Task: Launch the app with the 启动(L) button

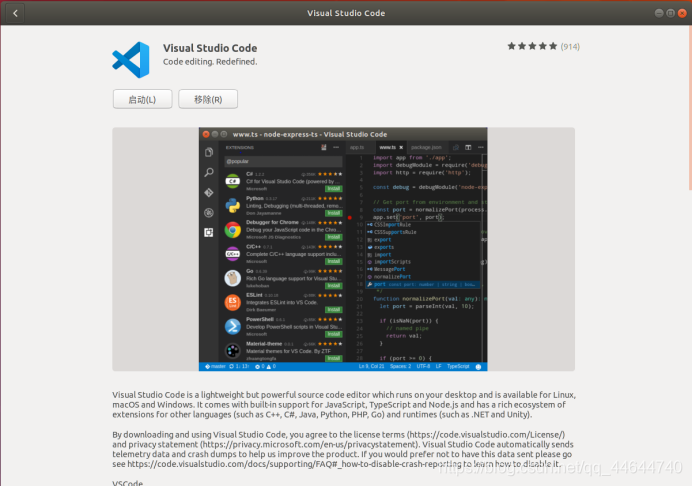Action: (x=142, y=99)
